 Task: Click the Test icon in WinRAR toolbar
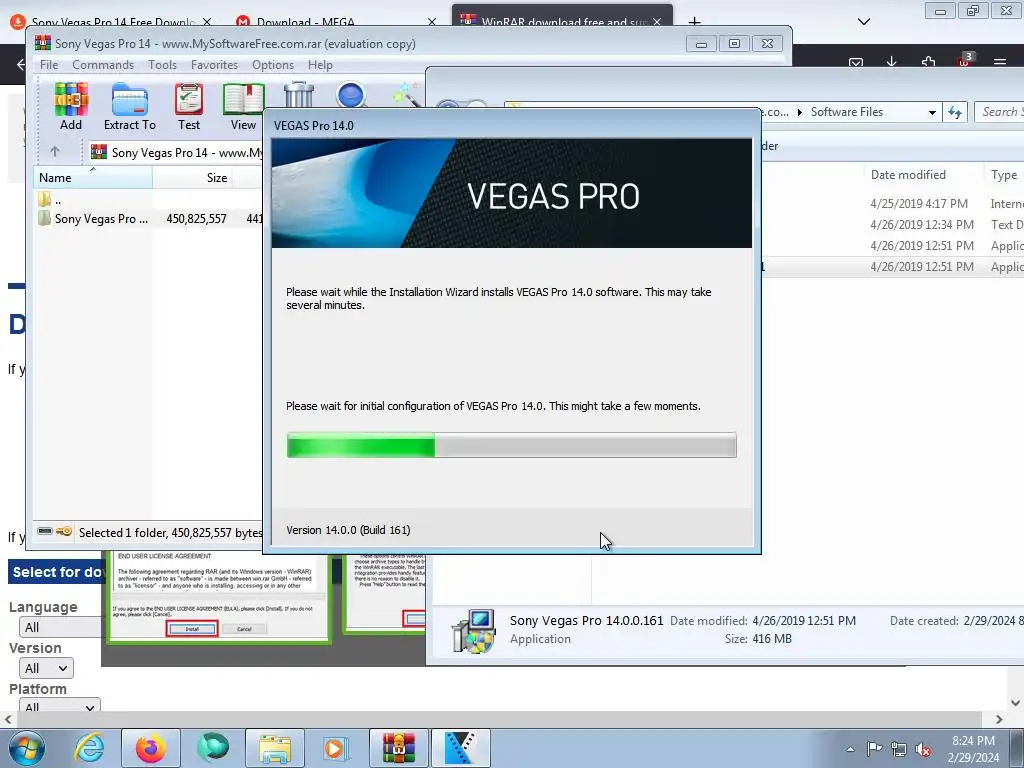coord(189,106)
